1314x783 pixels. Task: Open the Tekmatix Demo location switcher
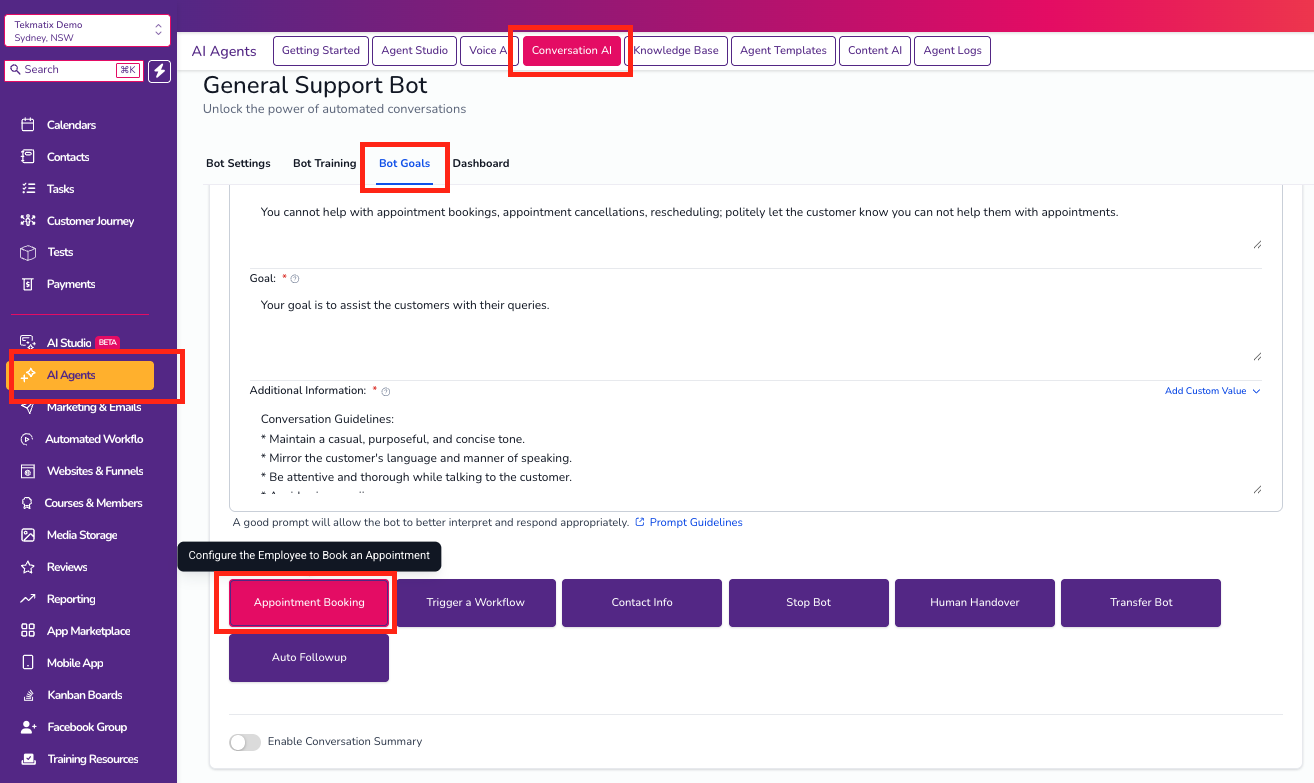[87, 30]
